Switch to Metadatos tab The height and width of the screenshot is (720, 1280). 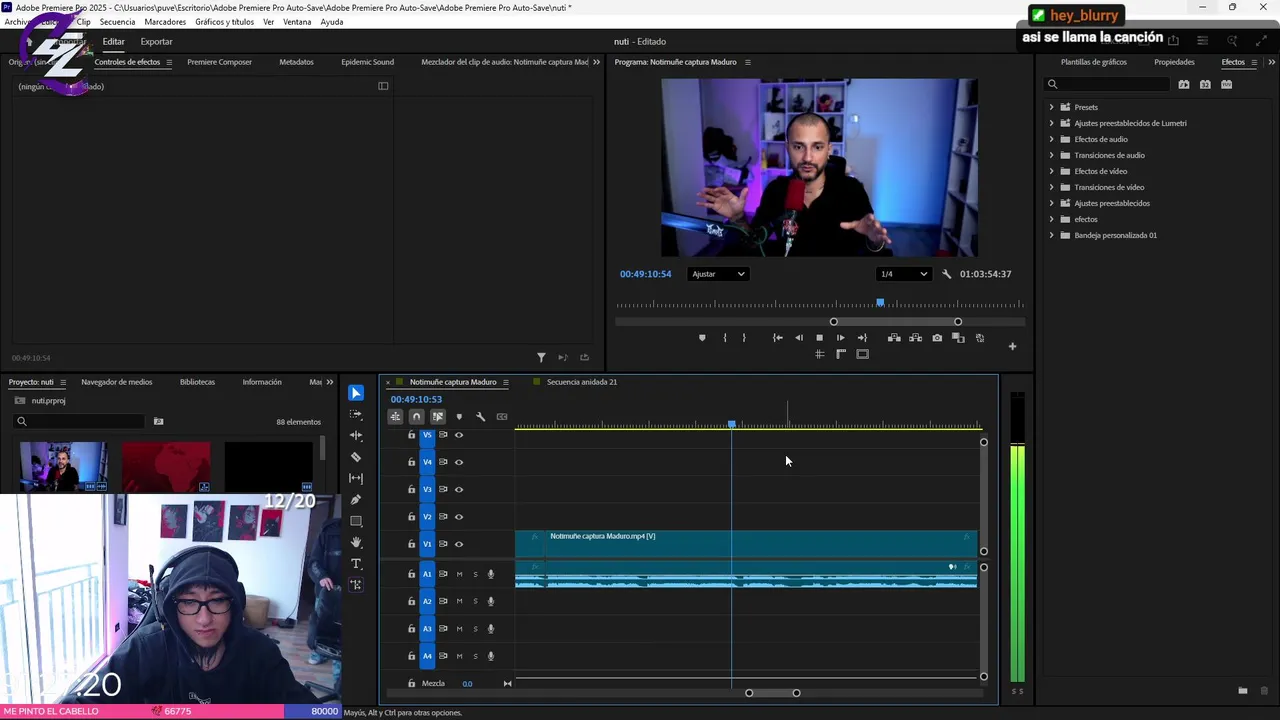tap(296, 62)
